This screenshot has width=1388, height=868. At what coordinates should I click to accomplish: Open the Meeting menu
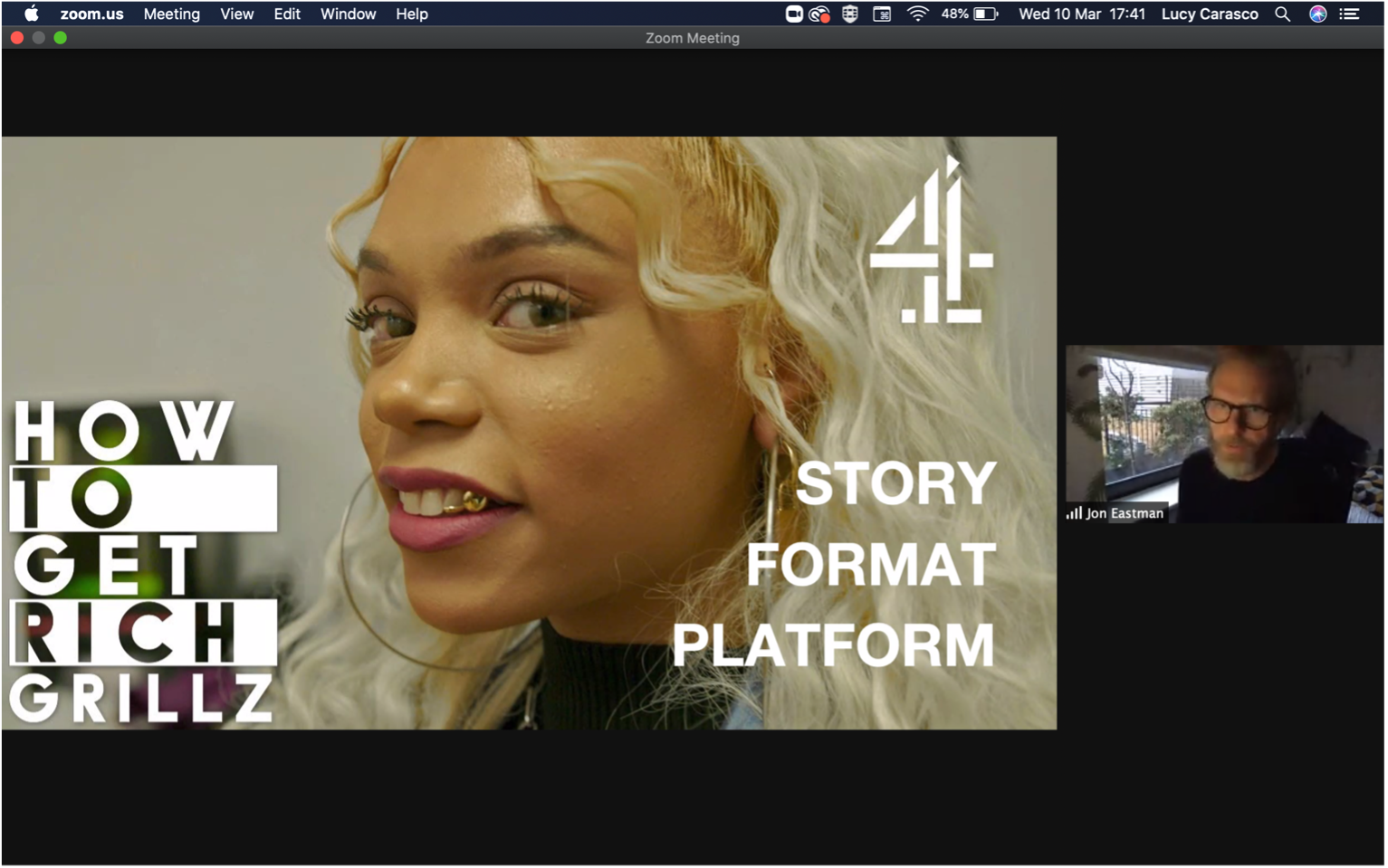pos(171,14)
